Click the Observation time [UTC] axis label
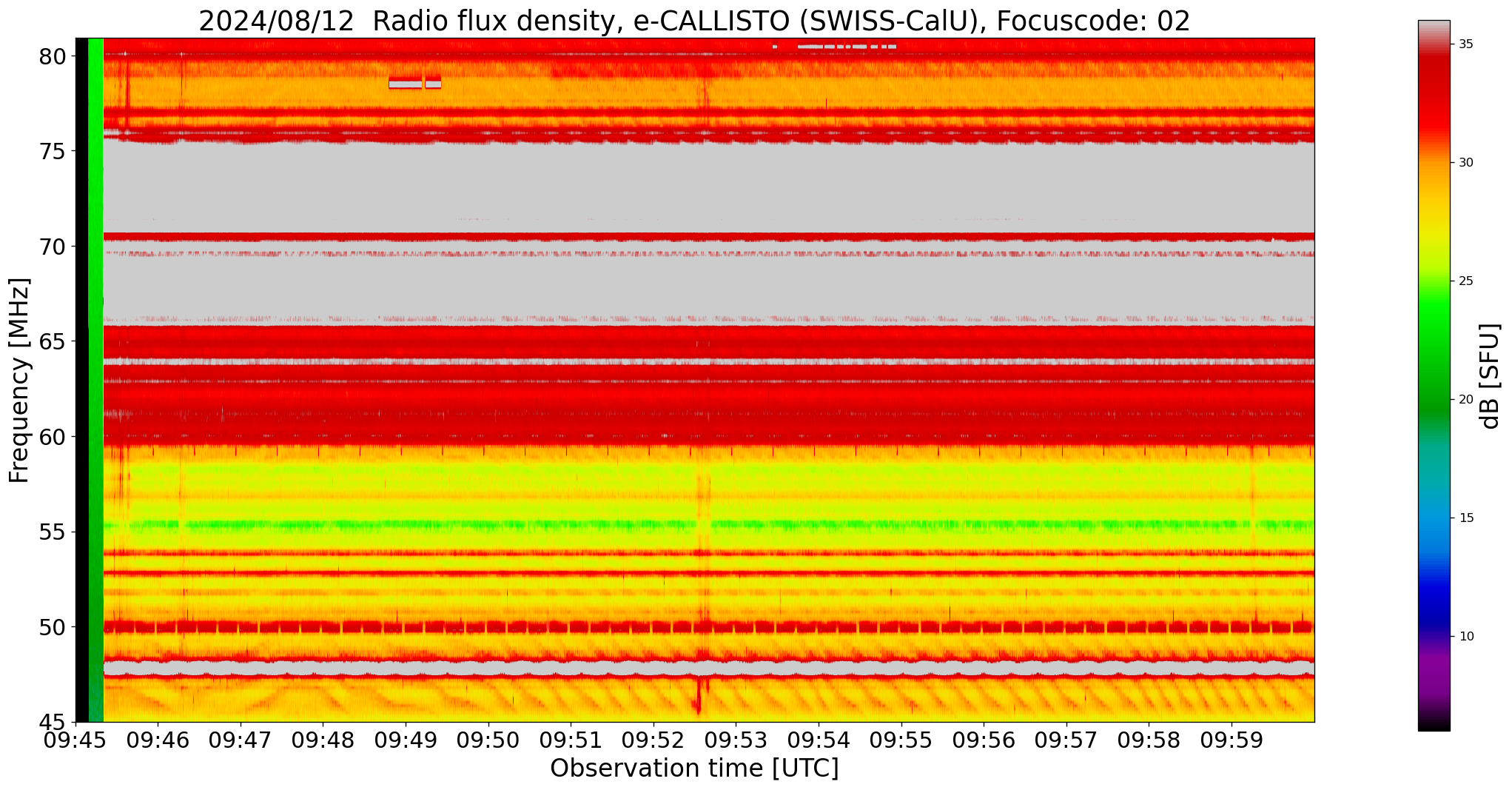 694,769
